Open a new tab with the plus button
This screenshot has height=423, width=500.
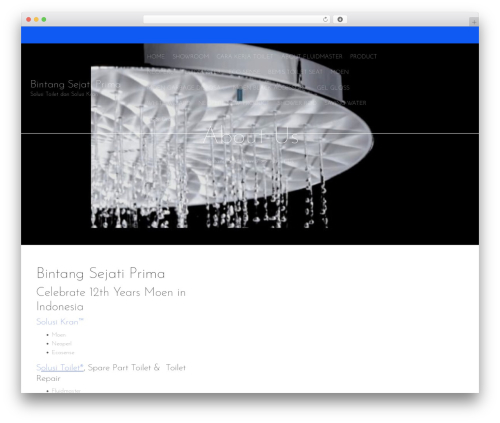click(x=474, y=22)
